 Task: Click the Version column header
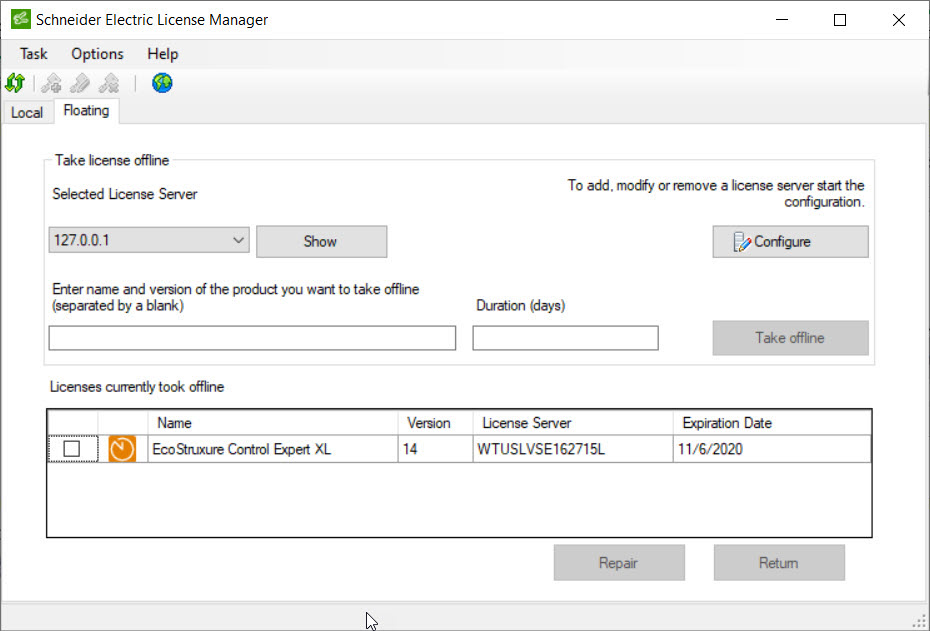point(435,423)
